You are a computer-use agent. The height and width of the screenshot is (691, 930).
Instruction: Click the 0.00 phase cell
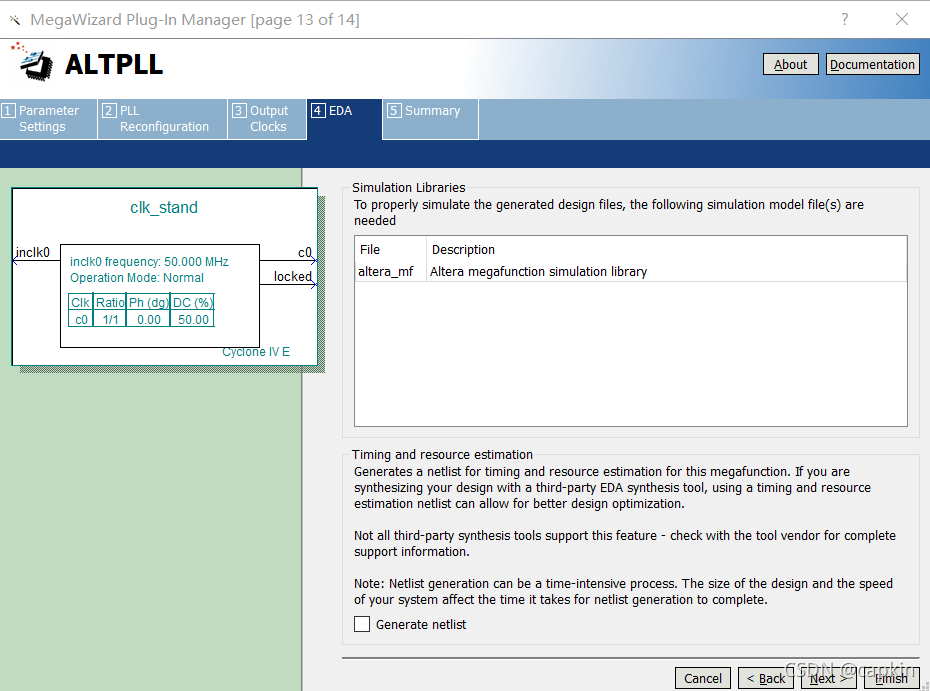[x=148, y=320]
